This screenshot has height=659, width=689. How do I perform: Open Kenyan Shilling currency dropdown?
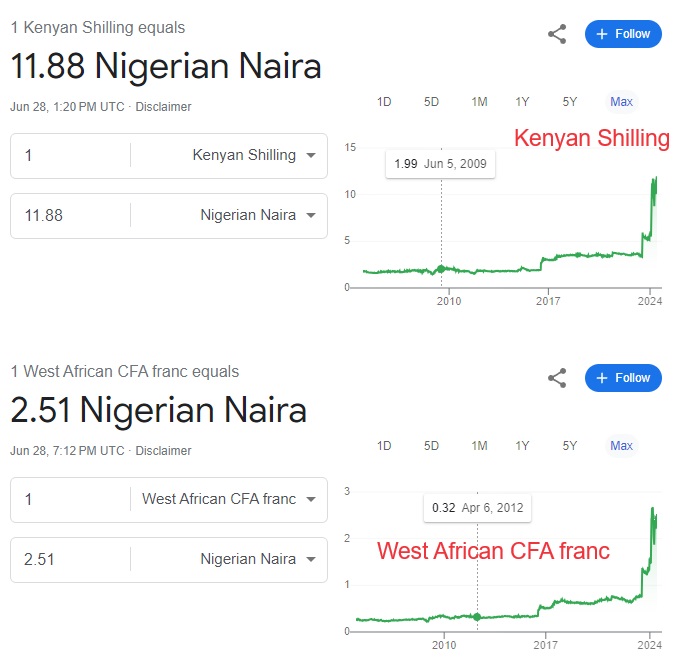(x=254, y=155)
